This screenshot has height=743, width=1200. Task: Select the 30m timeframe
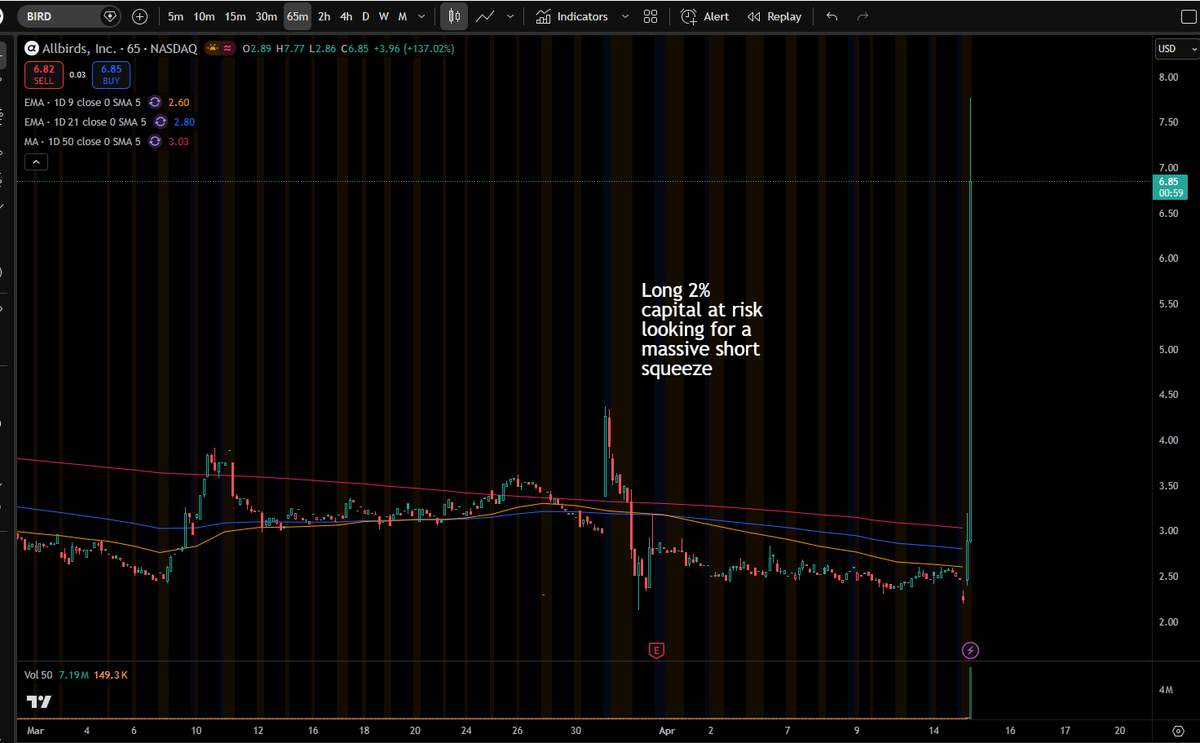tap(266, 16)
